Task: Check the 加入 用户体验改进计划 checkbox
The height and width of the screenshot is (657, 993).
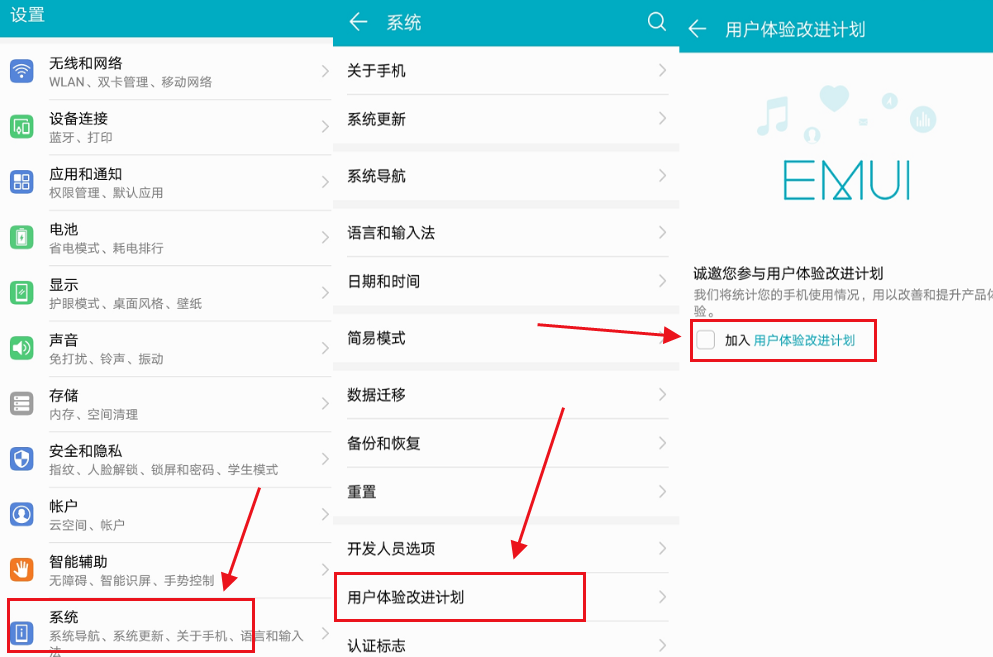Action: pyautogui.click(x=705, y=340)
